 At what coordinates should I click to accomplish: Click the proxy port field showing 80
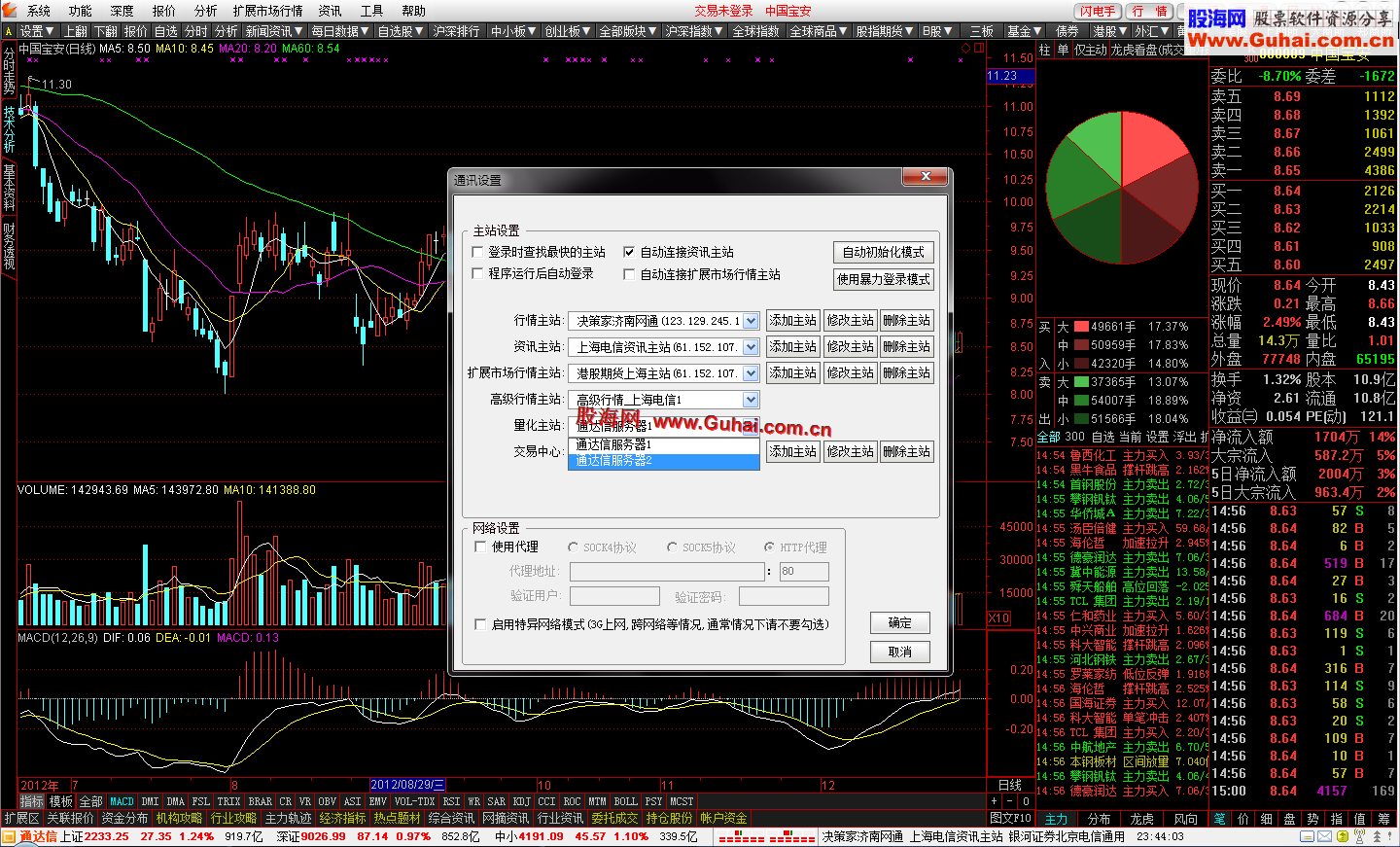tap(804, 572)
